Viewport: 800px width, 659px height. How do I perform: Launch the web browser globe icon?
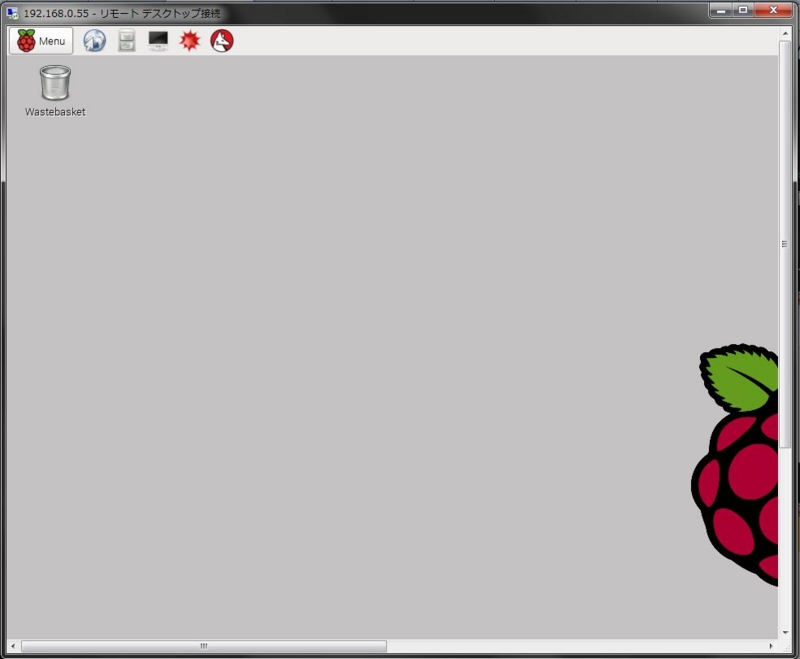(95, 41)
